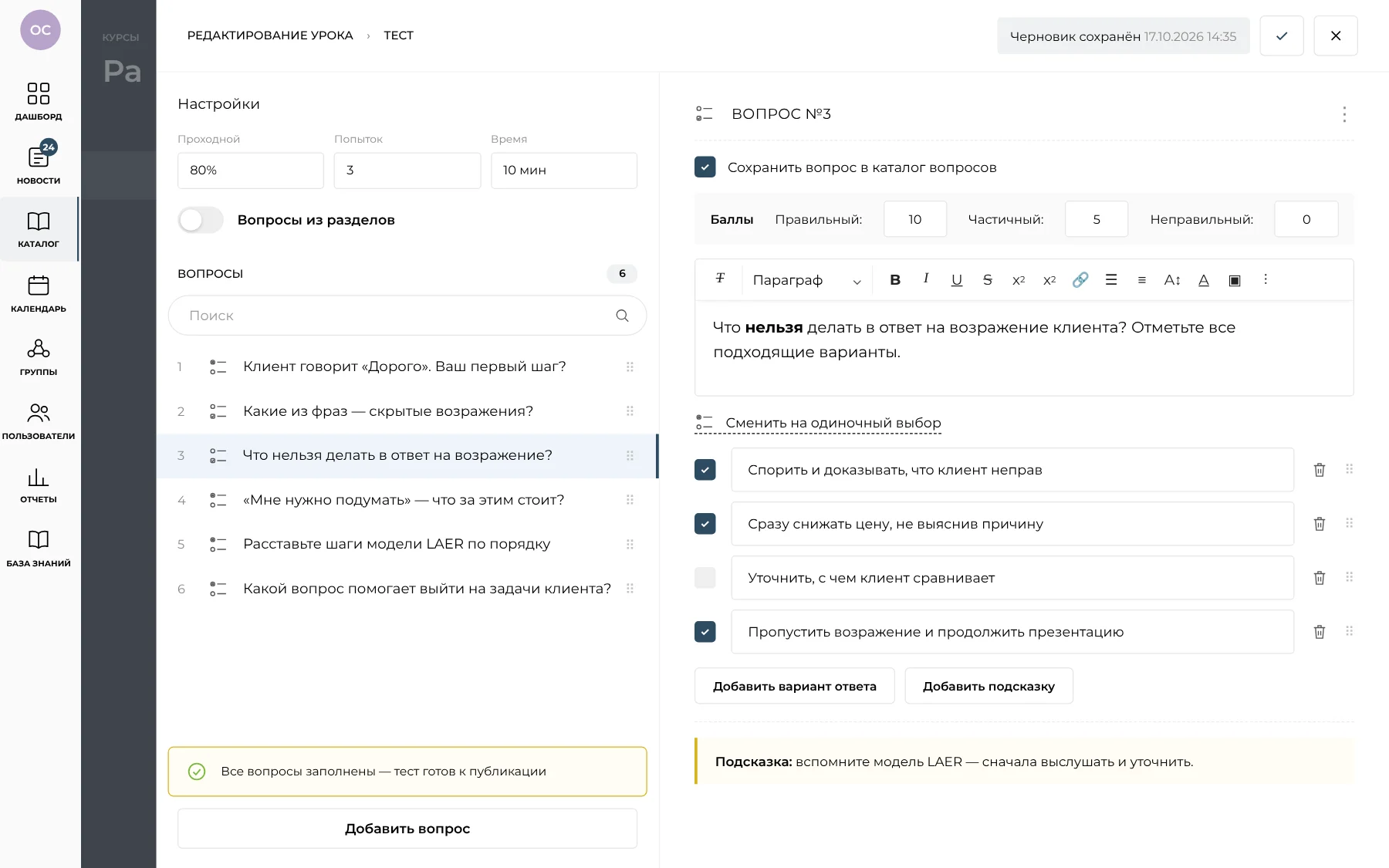Open the three-dot menu for Вопрос №3
The width and height of the screenshot is (1389, 868).
(x=1344, y=114)
